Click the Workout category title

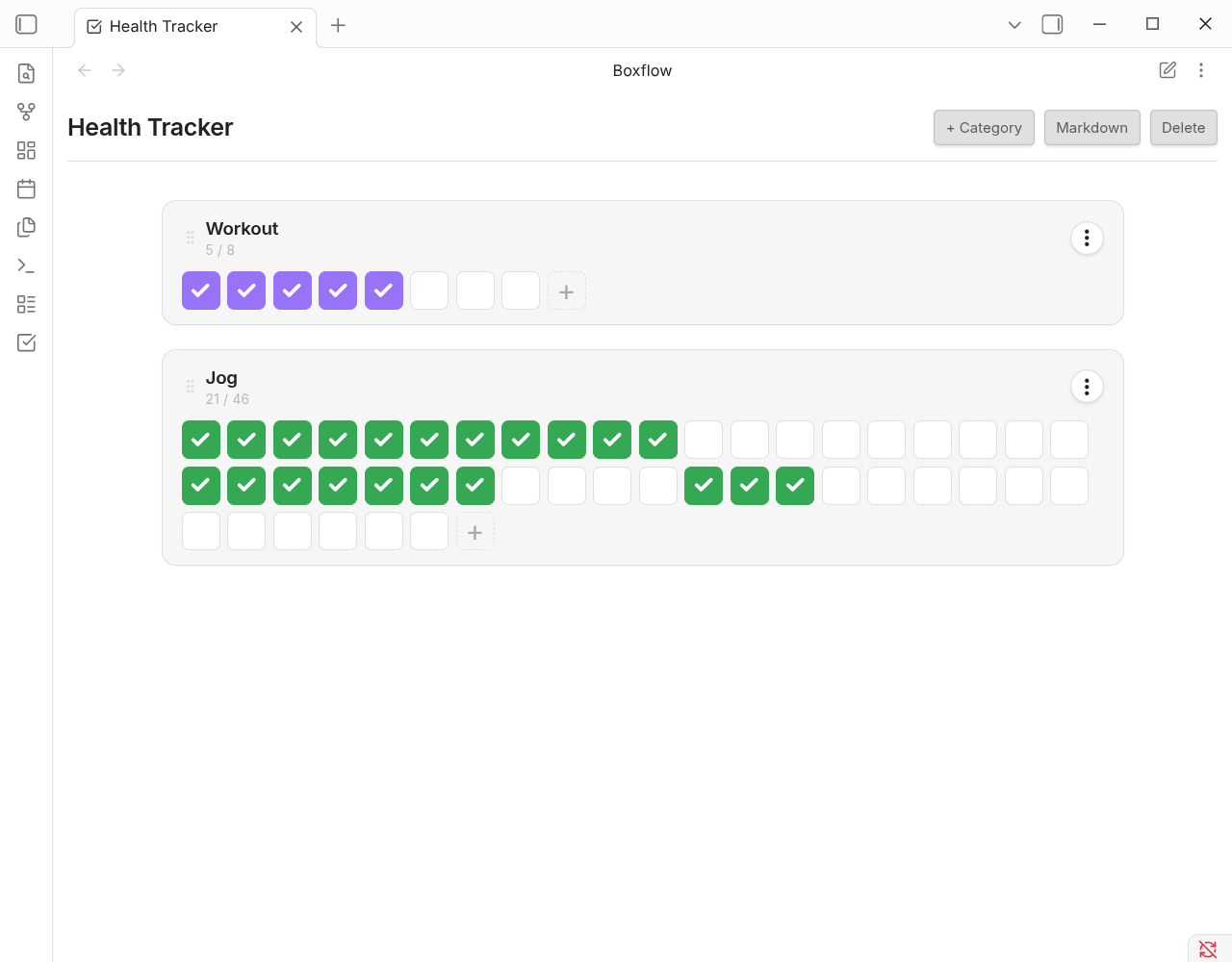pos(242,228)
